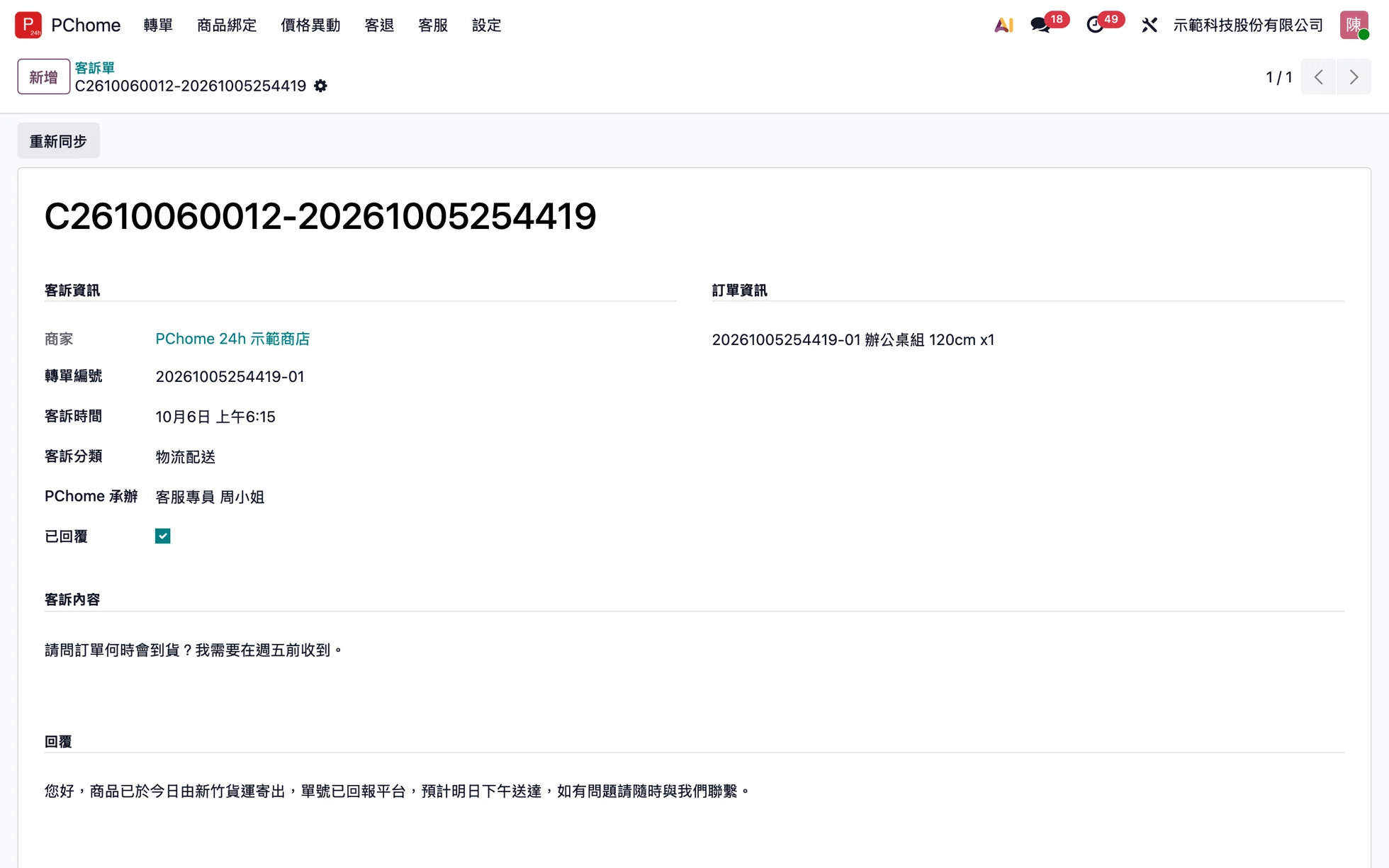Click breadcrumb record name C2610060012-20261005254419

(x=191, y=86)
